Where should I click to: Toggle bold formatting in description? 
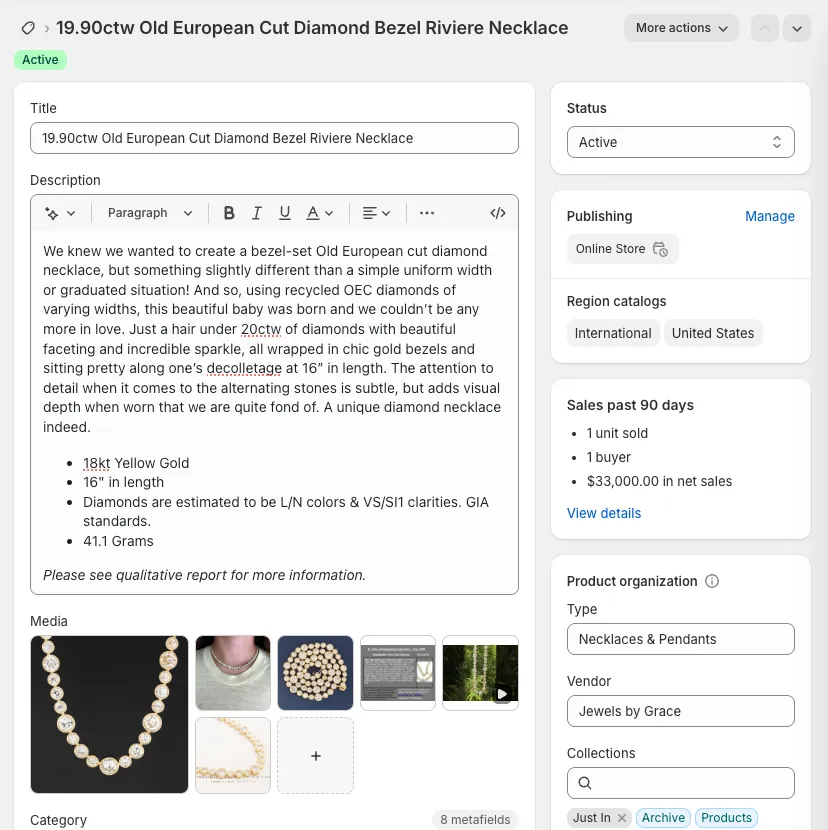[x=229, y=213]
